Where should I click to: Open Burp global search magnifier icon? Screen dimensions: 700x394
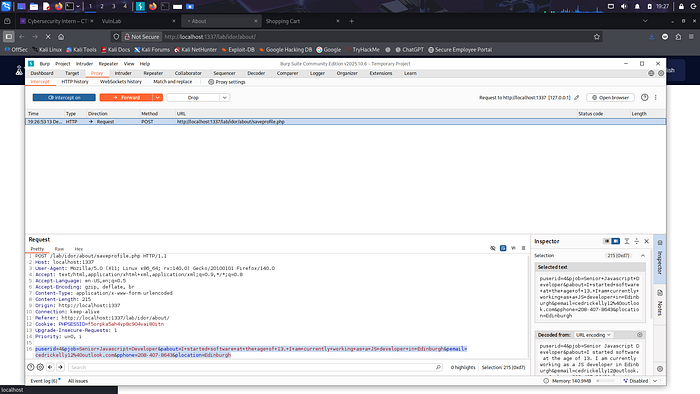click(651, 73)
